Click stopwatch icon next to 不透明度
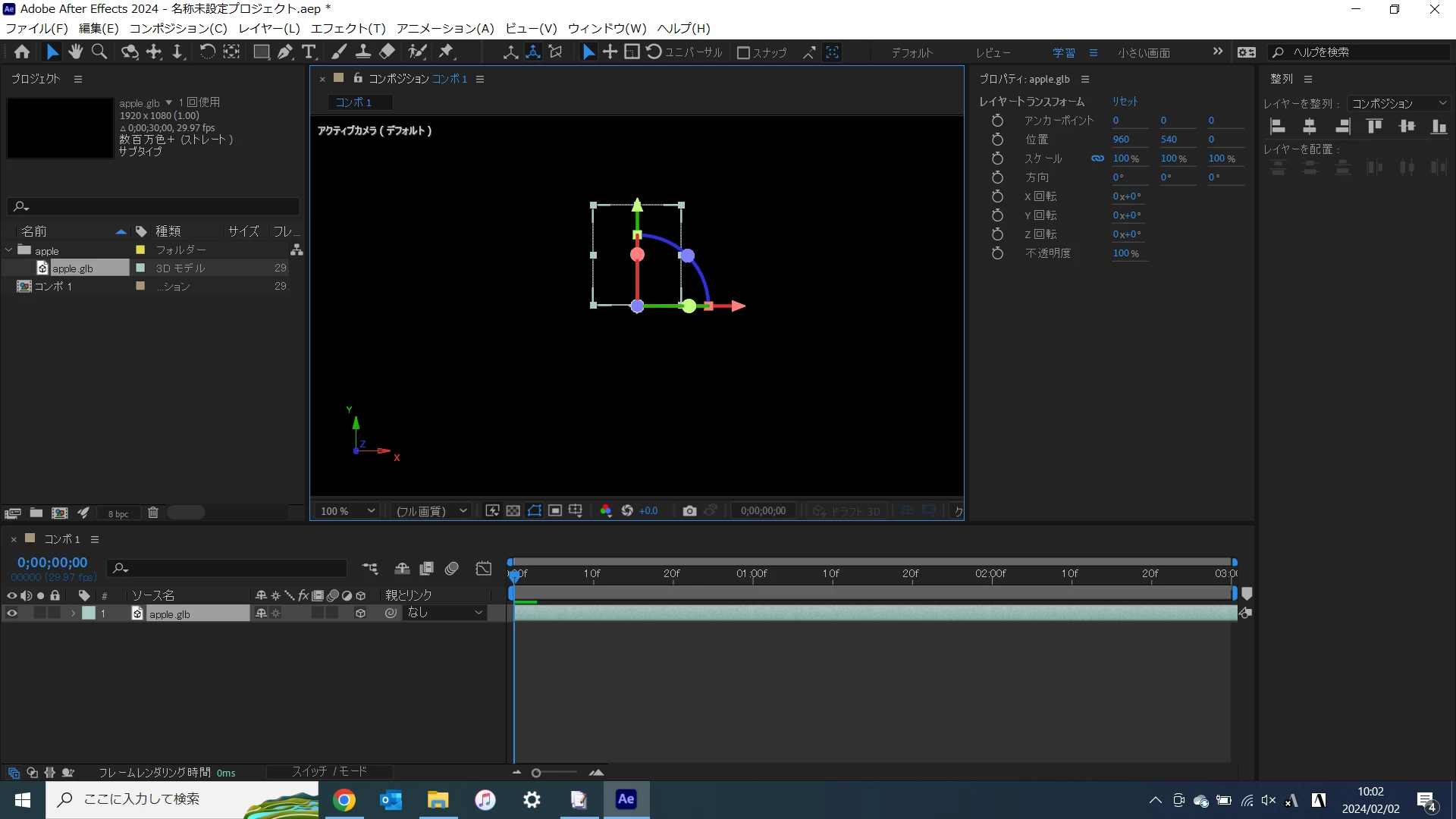 pos(997,253)
